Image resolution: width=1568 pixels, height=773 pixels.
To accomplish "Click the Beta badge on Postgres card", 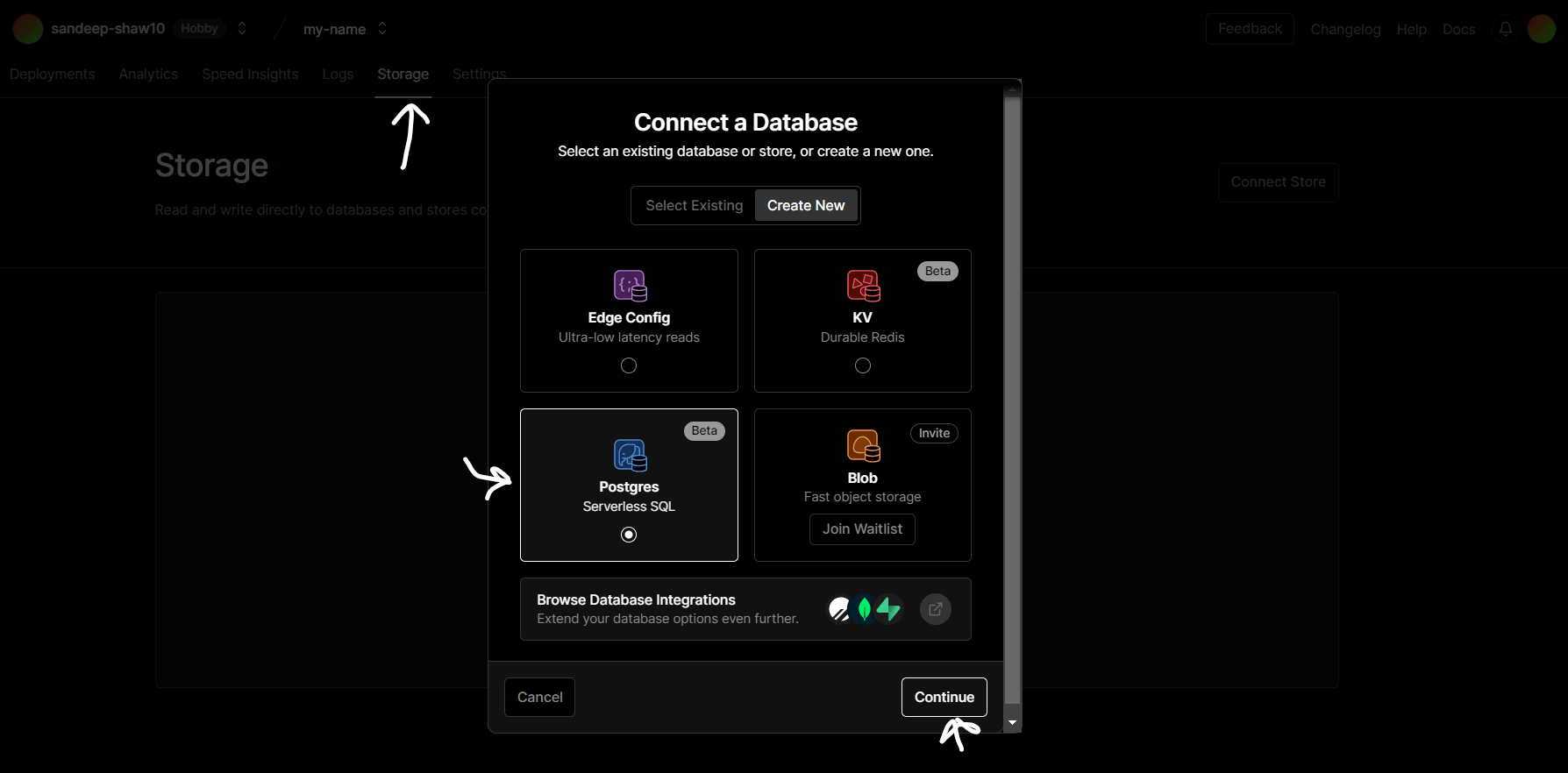I will [704, 430].
